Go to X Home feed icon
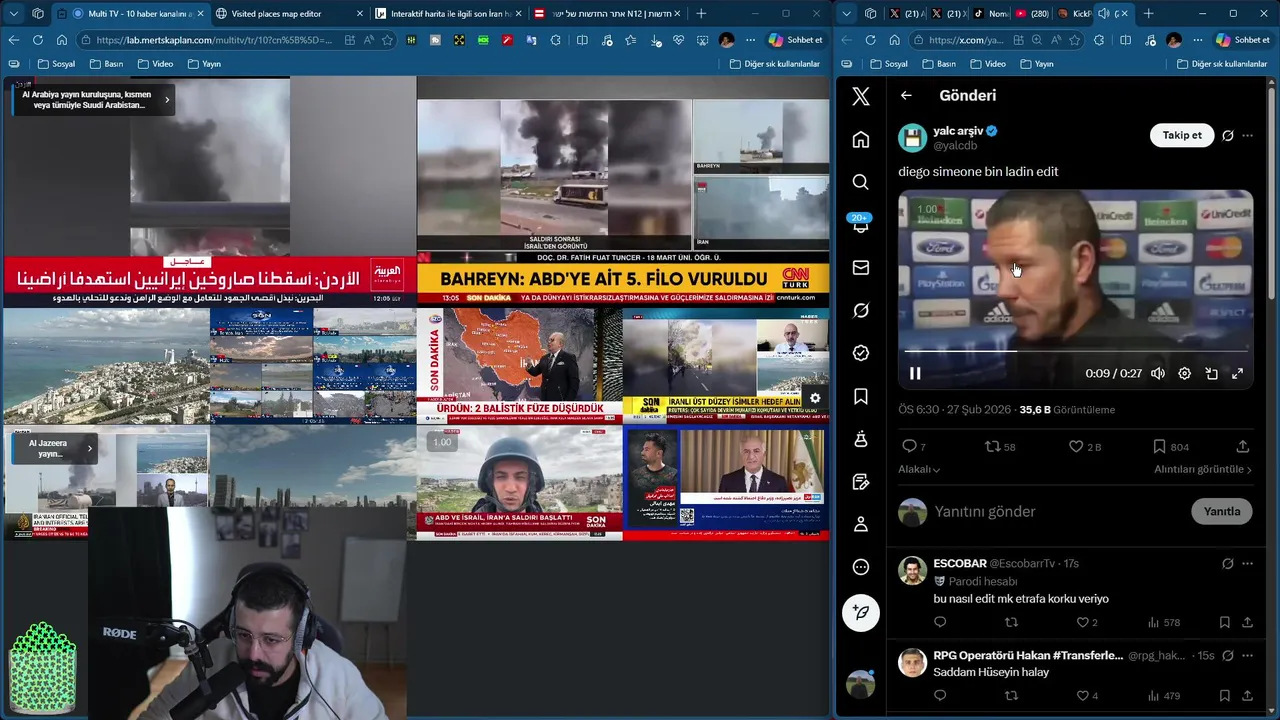The image size is (1280, 720). 861,139
